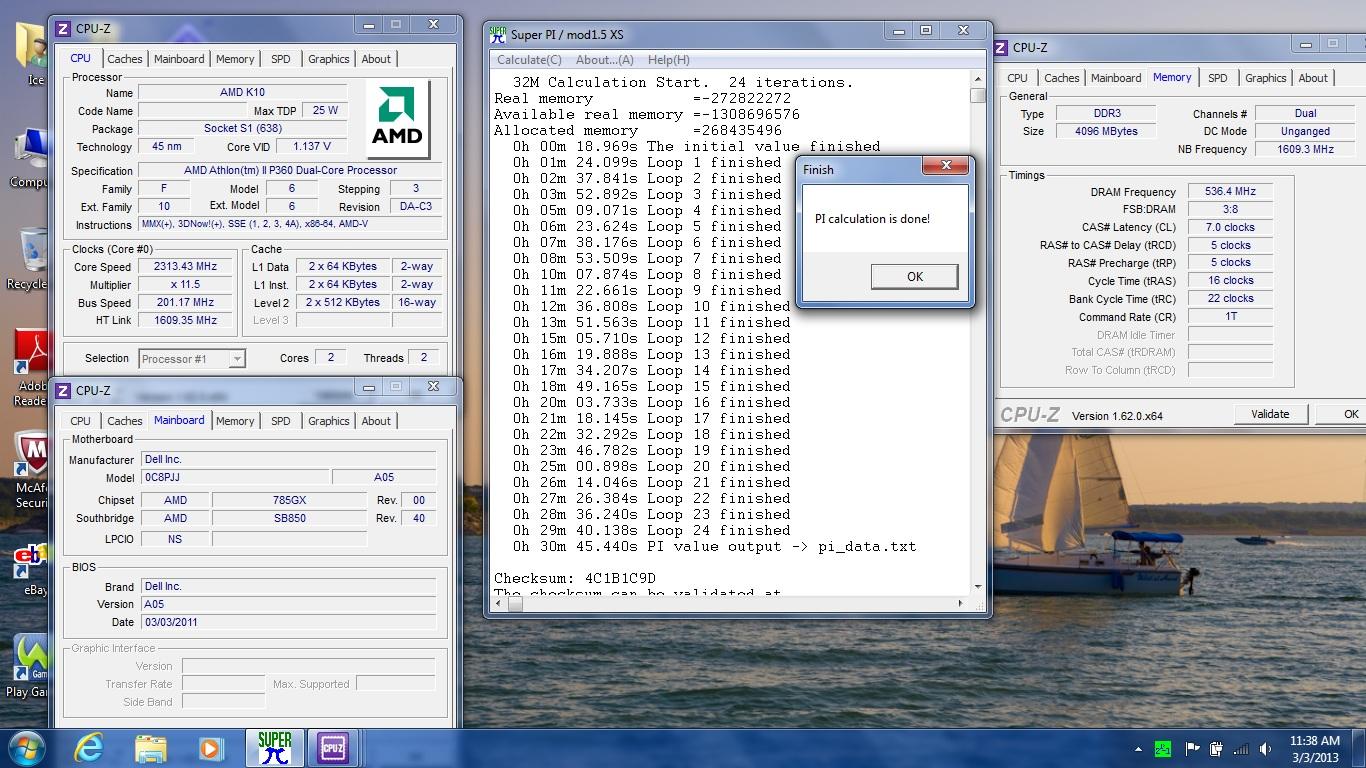Click the McAfee Security desktop icon
Image resolution: width=1366 pixels, height=768 pixels.
32,471
